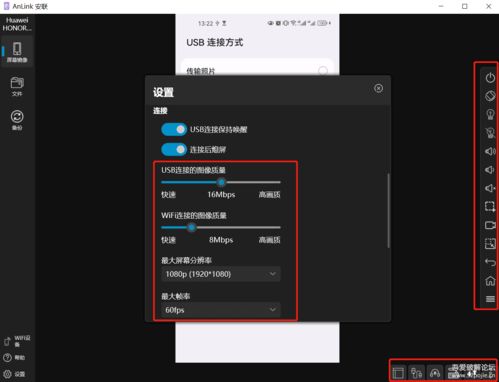Open the recent apps menu icon
Image resolution: width=499 pixels, height=382 pixels.
490,299
